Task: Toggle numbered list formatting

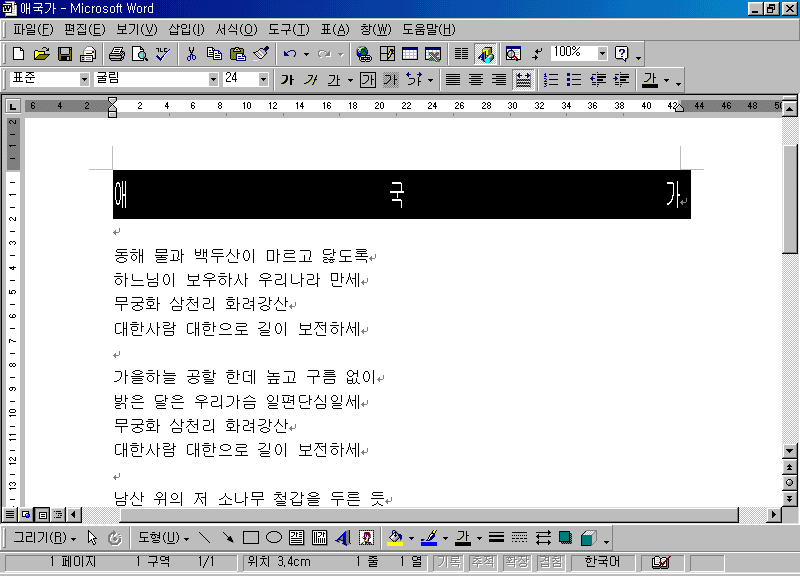Action: pyautogui.click(x=551, y=80)
